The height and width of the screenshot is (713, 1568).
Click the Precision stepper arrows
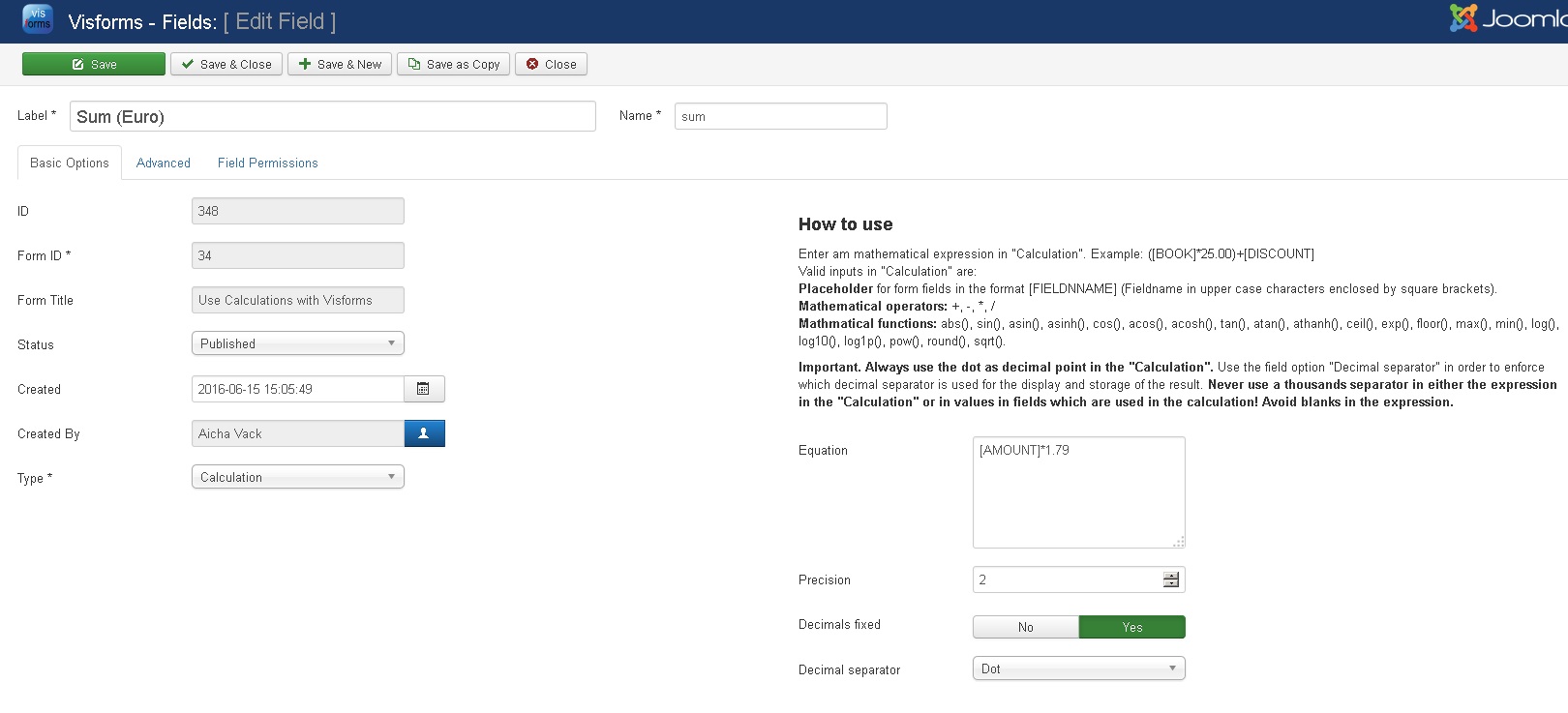coord(1171,579)
